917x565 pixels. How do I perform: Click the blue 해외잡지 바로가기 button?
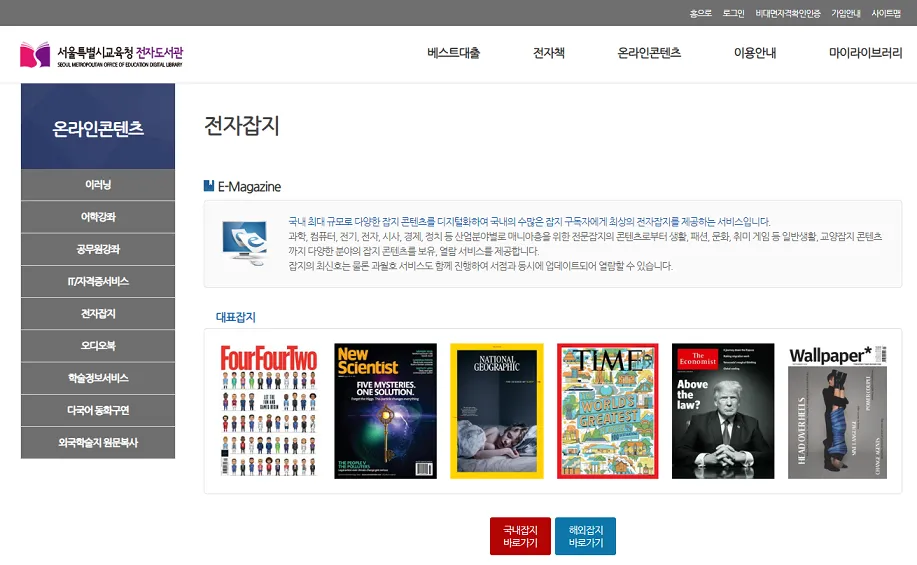click(585, 536)
